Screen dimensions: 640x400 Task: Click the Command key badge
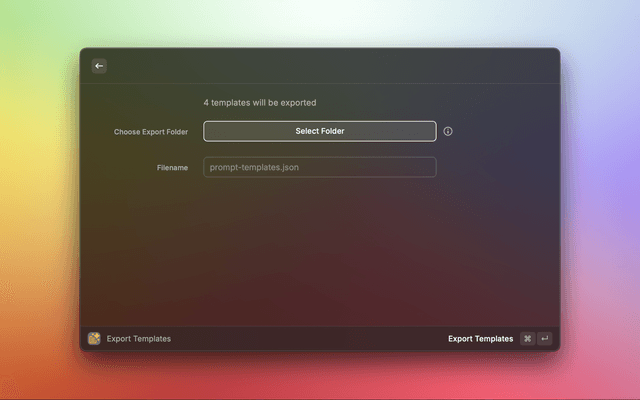click(527, 339)
